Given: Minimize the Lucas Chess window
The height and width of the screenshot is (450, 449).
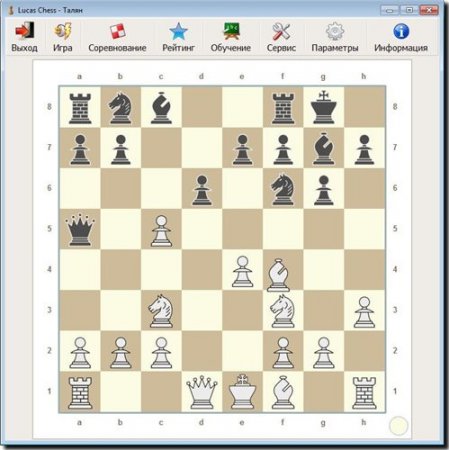Looking at the screenshot, I should pos(389,10).
